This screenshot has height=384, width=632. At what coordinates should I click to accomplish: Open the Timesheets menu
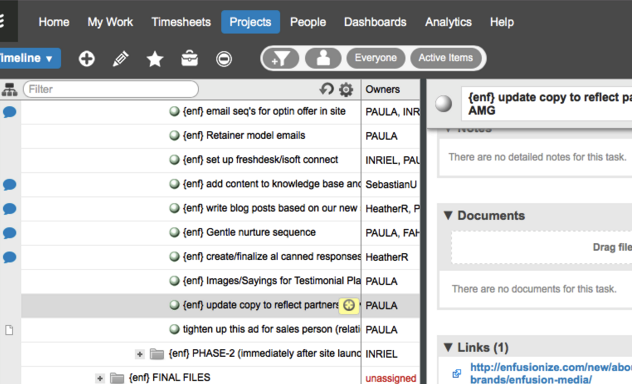coord(181,22)
